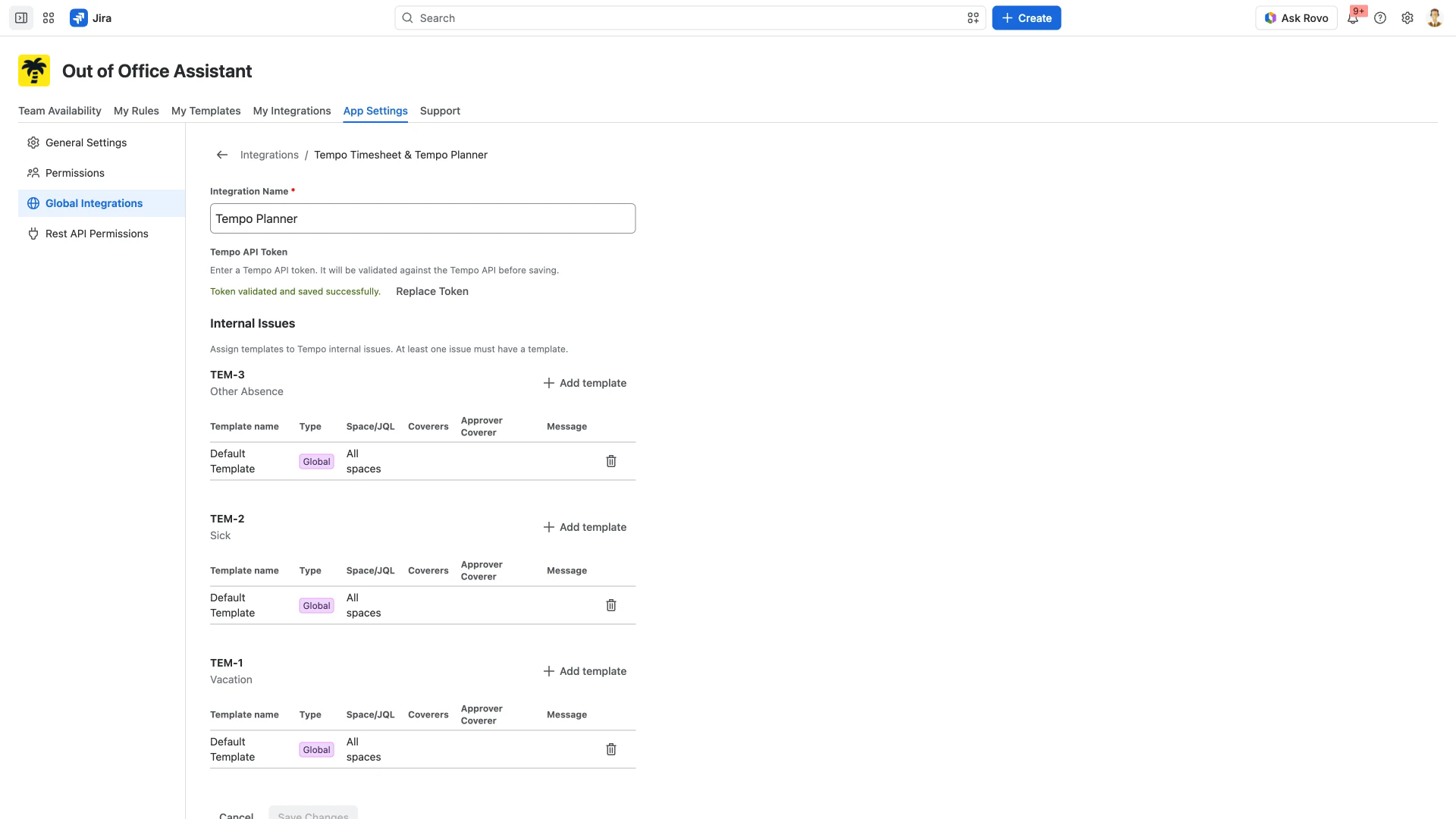
Task: Click Global tag in TEM-1 row
Action: [x=316, y=750]
